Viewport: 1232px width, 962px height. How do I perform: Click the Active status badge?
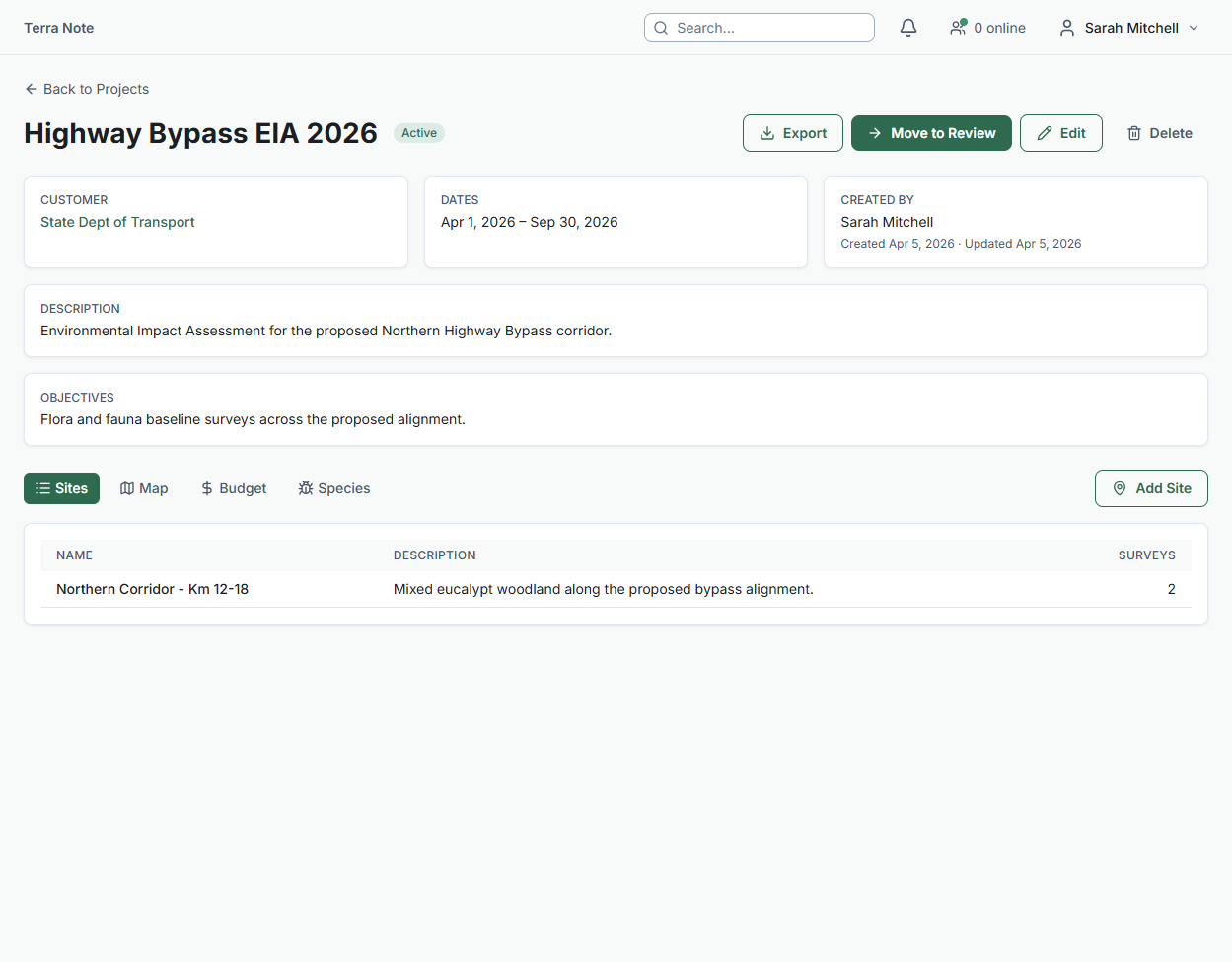(x=419, y=133)
